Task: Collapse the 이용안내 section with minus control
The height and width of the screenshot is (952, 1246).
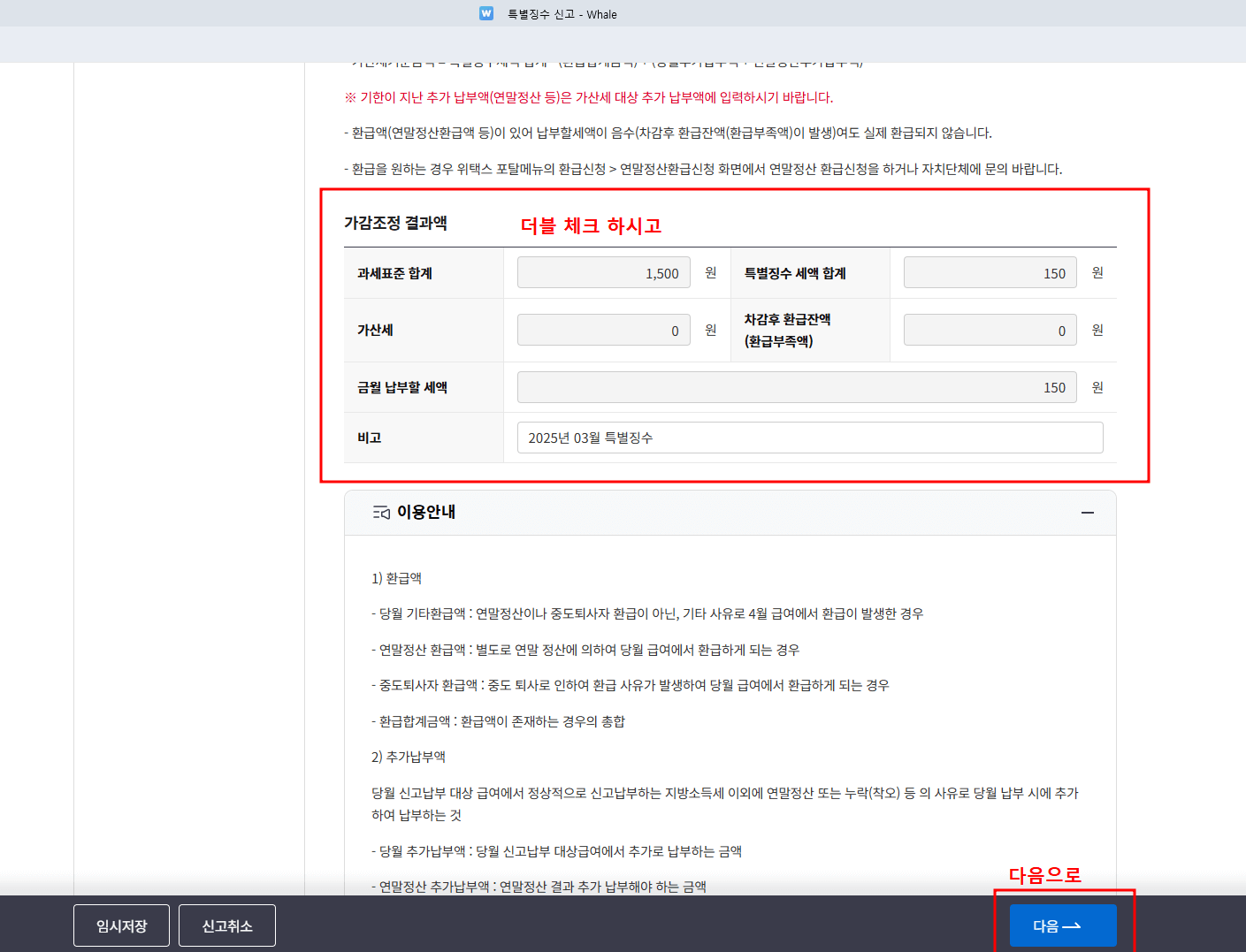Action: (x=1087, y=512)
